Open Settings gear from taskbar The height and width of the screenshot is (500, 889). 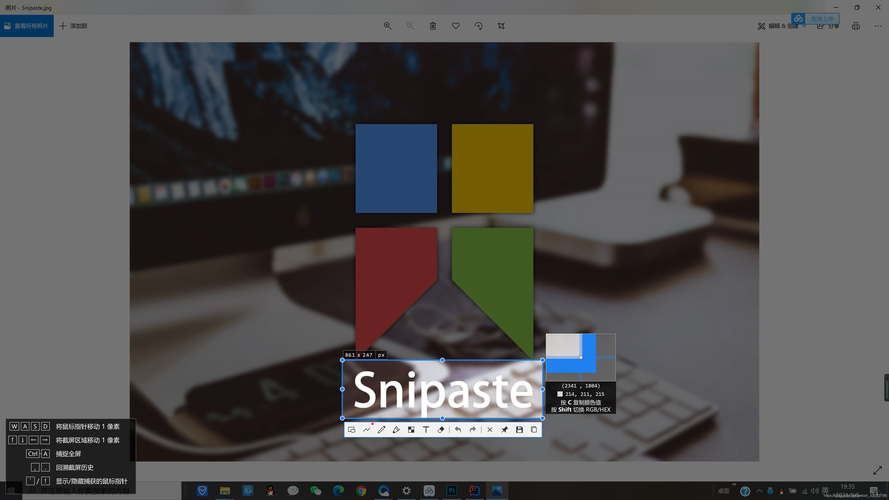point(407,491)
